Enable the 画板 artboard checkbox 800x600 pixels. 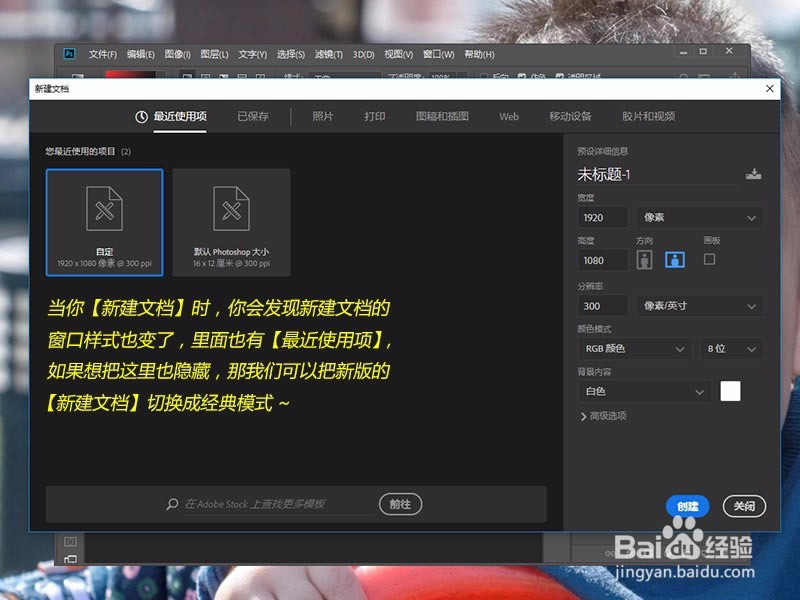point(711,258)
